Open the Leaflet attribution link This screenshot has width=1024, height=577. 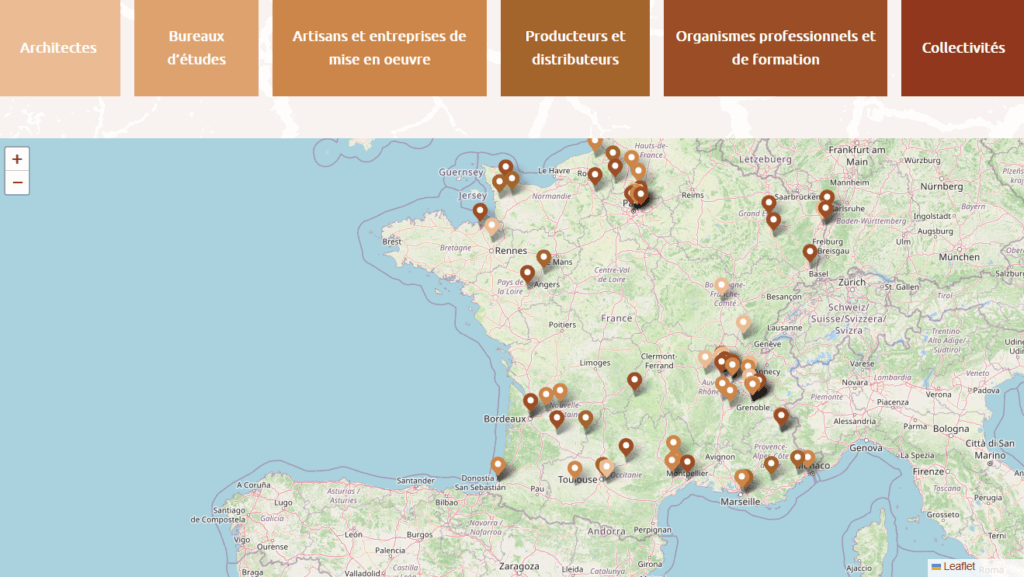pyautogui.click(x=958, y=567)
